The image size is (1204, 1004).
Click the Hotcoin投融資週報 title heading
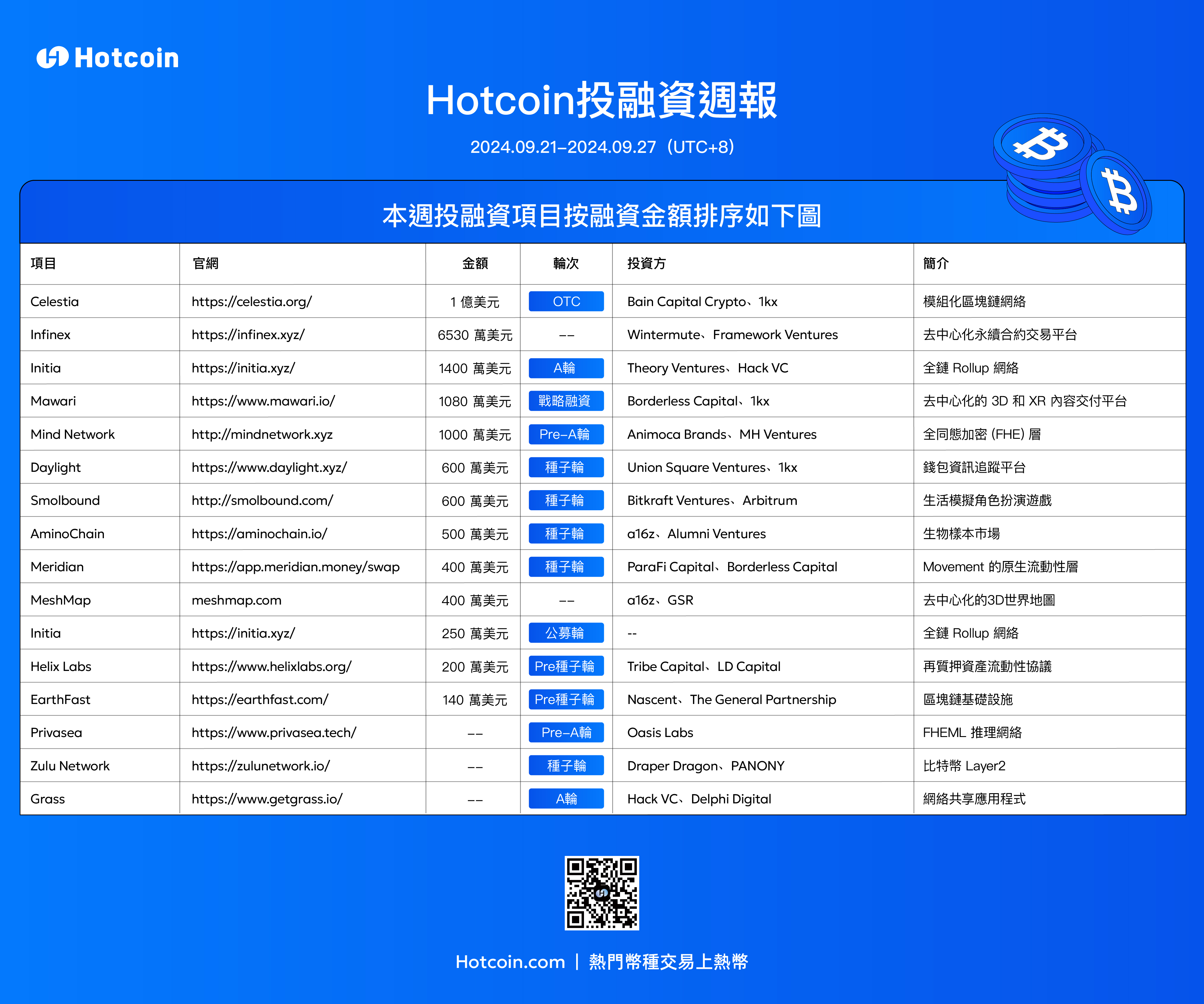(x=601, y=101)
